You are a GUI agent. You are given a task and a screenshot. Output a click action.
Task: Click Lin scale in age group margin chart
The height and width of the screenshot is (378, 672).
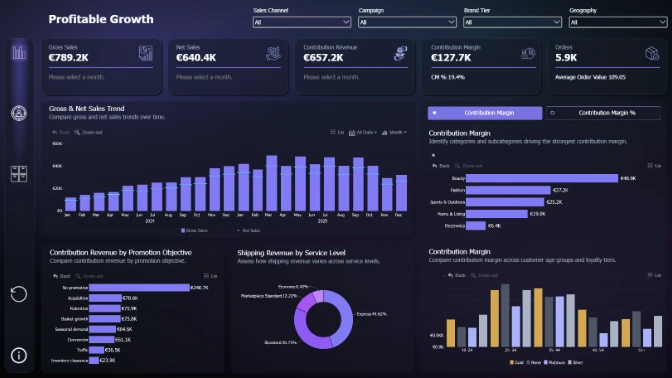(x=654, y=276)
